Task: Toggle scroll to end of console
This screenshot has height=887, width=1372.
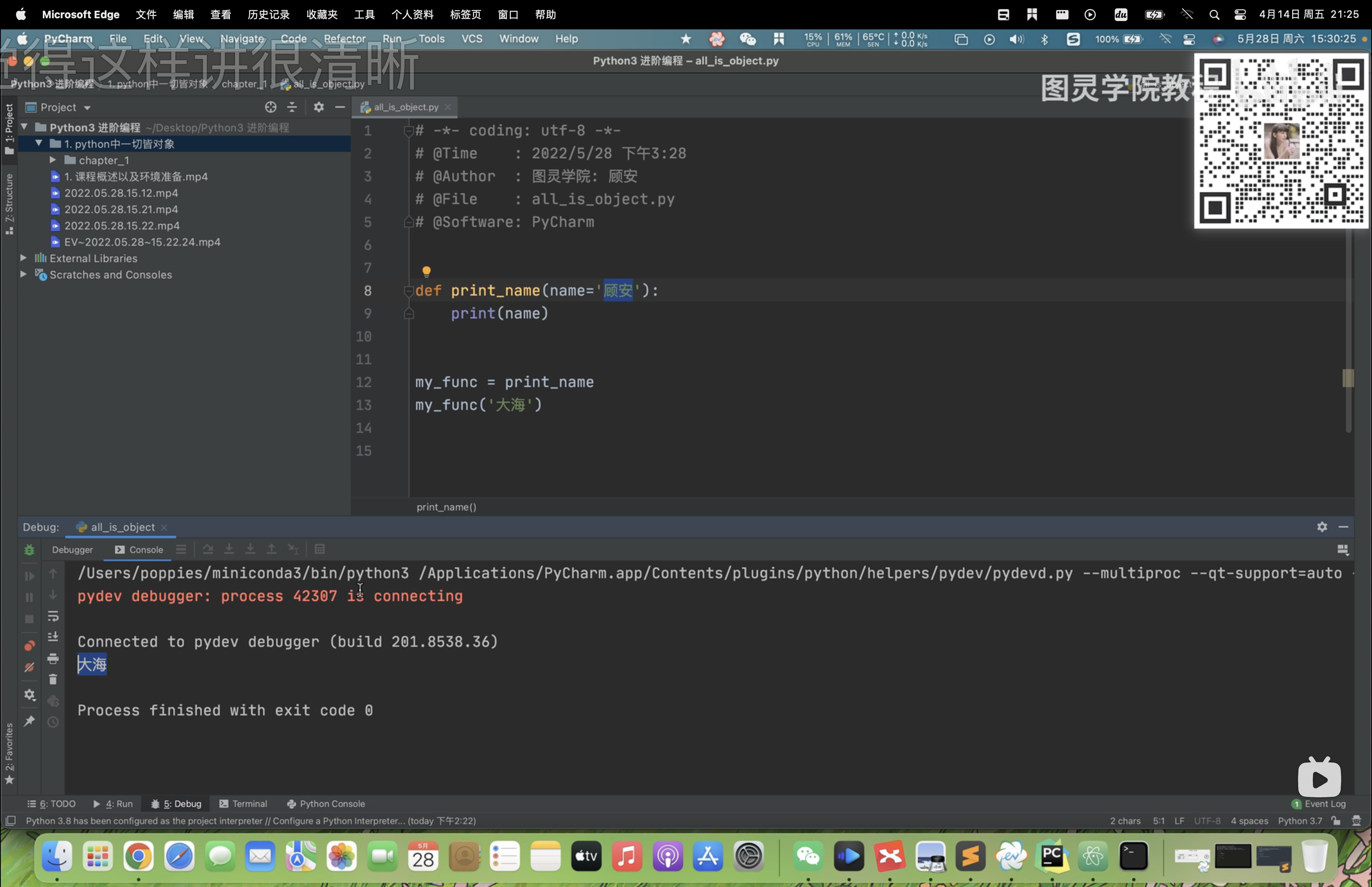Action: (x=53, y=637)
